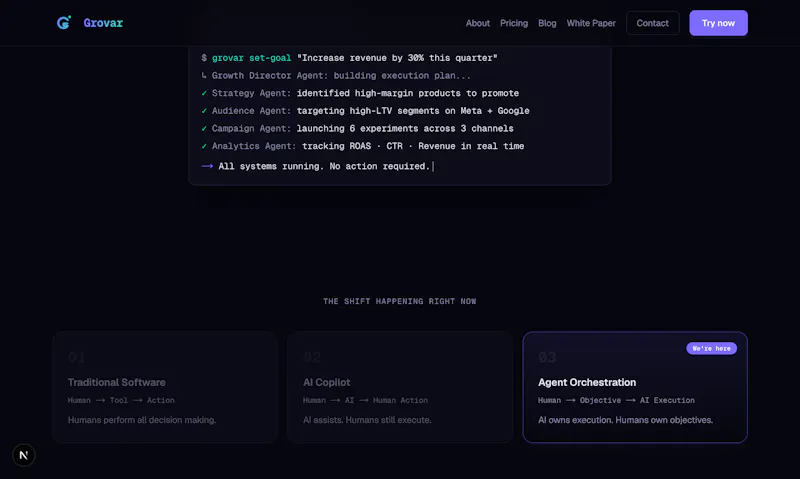Click the Grovar logo icon
The image size is (800, 479).
pyautogui.click(x=64, y=22)
